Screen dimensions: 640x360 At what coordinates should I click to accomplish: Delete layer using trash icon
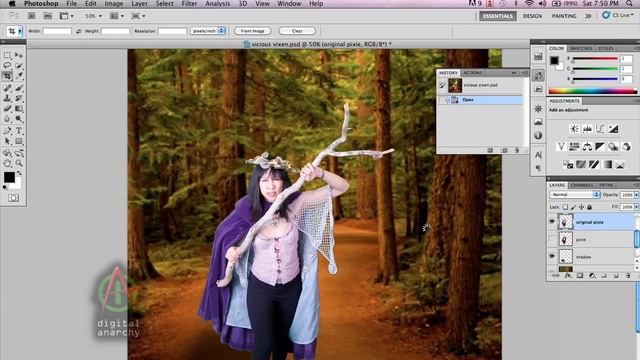[x=628, y=276]
